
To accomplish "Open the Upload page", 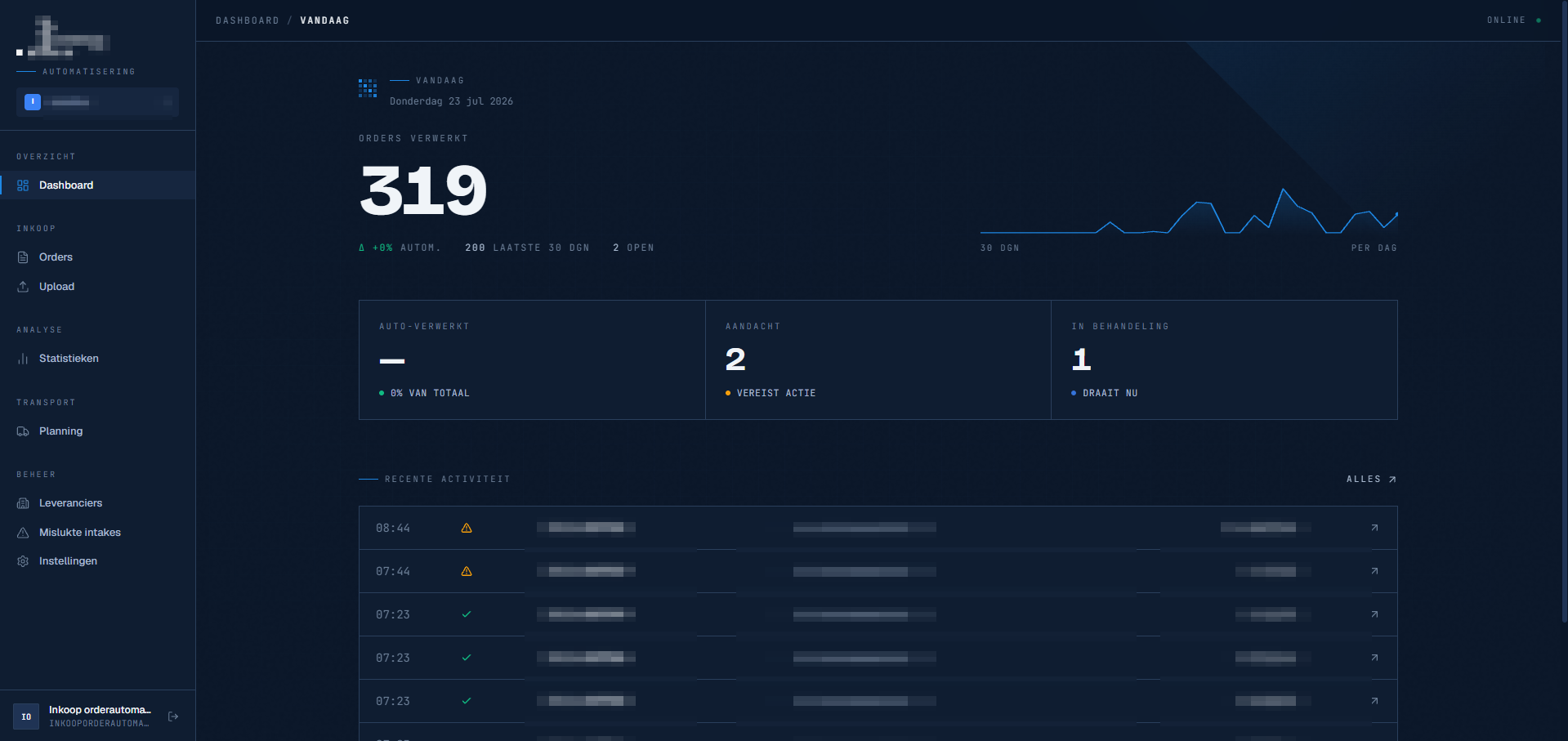I will coord(97,287).
